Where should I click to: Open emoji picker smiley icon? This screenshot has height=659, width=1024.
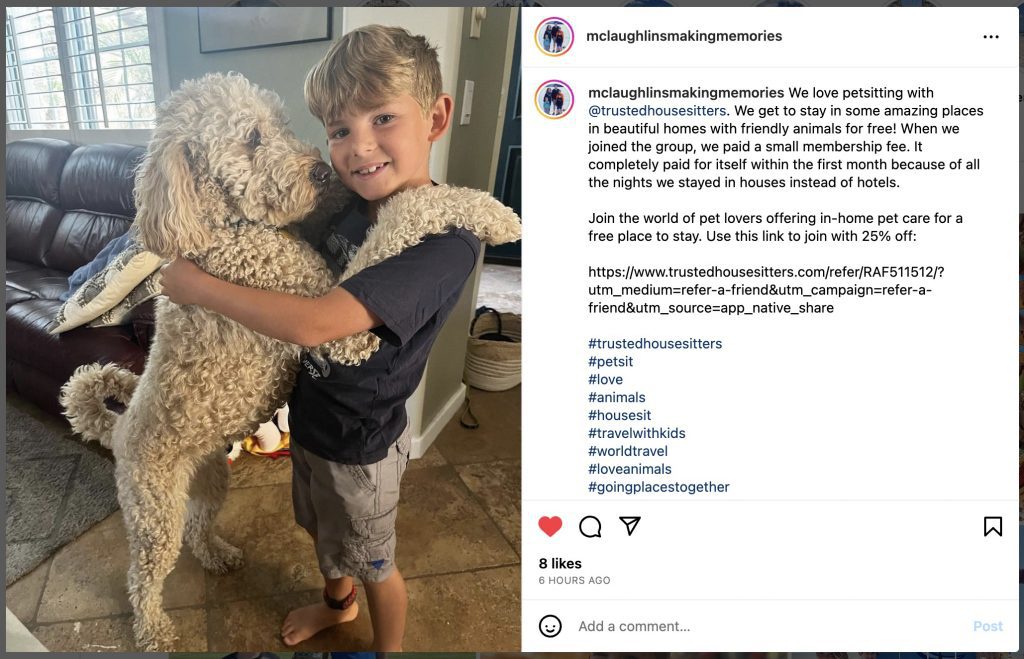pyautogui.click(x=550, y=626)
